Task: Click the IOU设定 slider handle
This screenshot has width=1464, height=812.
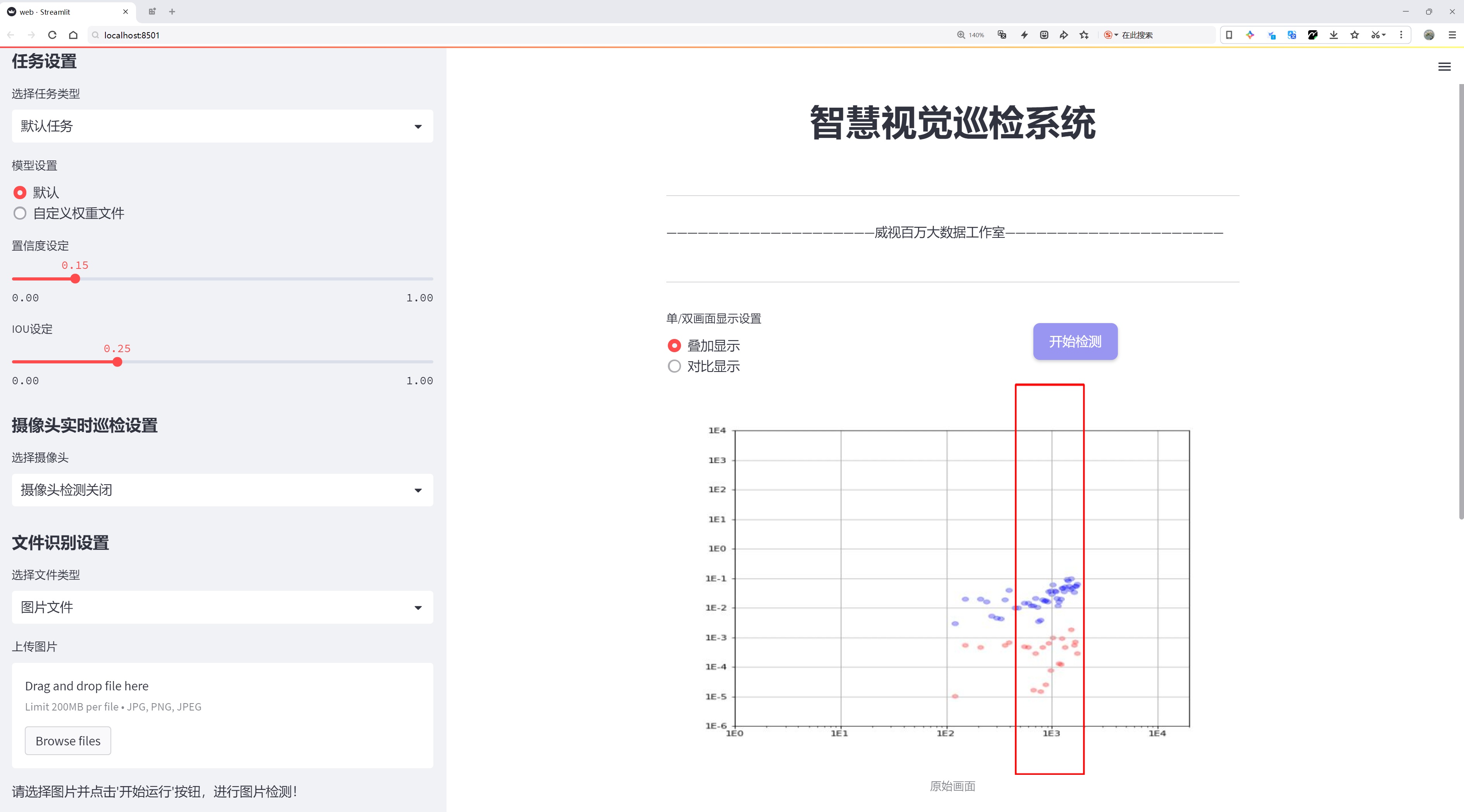Action: click(x=117, y=362)
